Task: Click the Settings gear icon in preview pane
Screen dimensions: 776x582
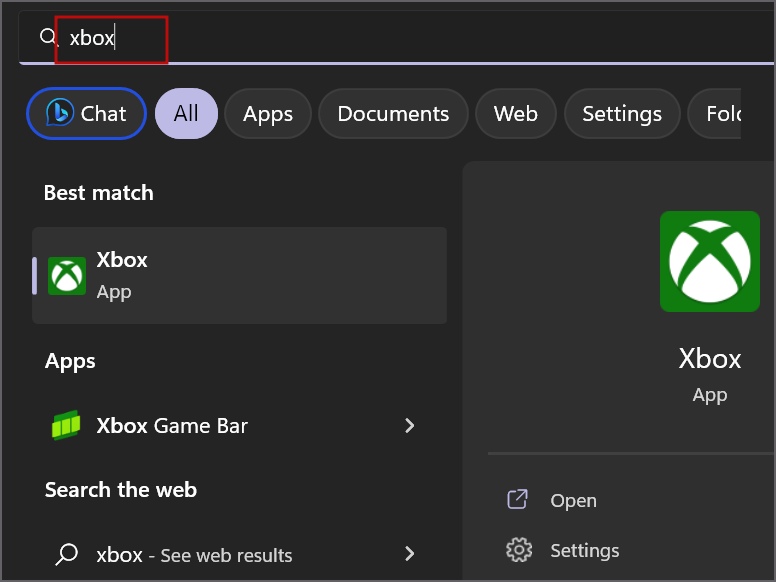Action: (x=519, y=550)
